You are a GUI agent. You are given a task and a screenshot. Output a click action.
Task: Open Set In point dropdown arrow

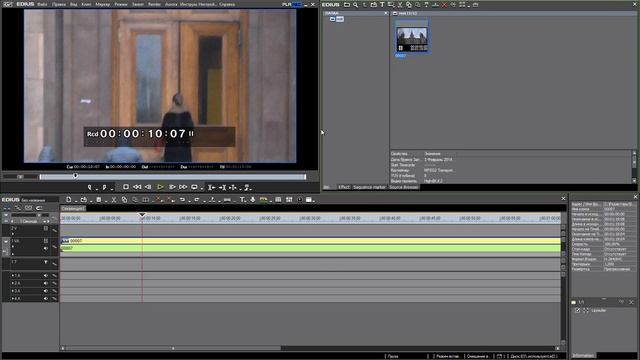(96, 189)
